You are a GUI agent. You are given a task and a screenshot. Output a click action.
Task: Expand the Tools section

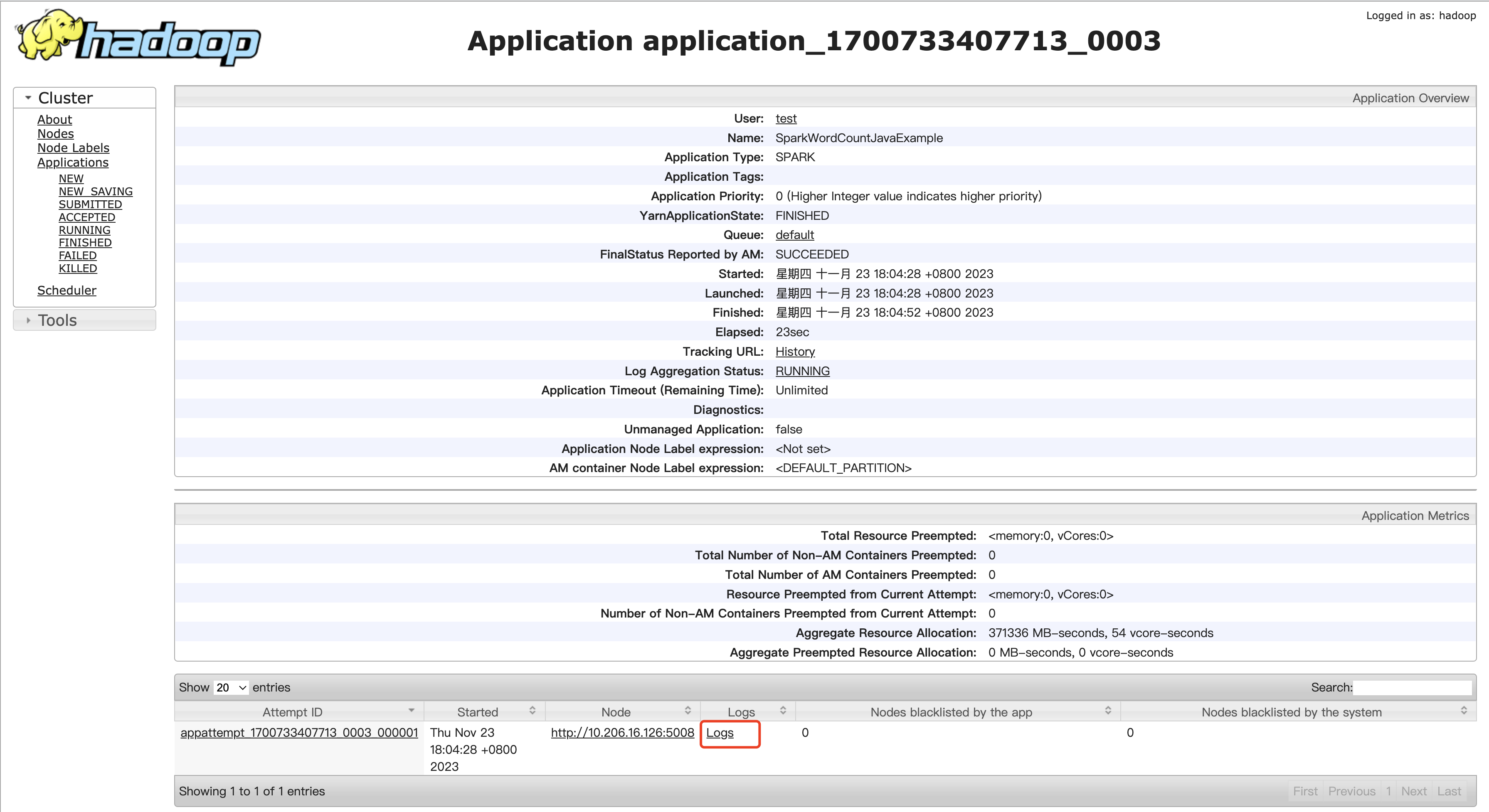coord(28,320)
